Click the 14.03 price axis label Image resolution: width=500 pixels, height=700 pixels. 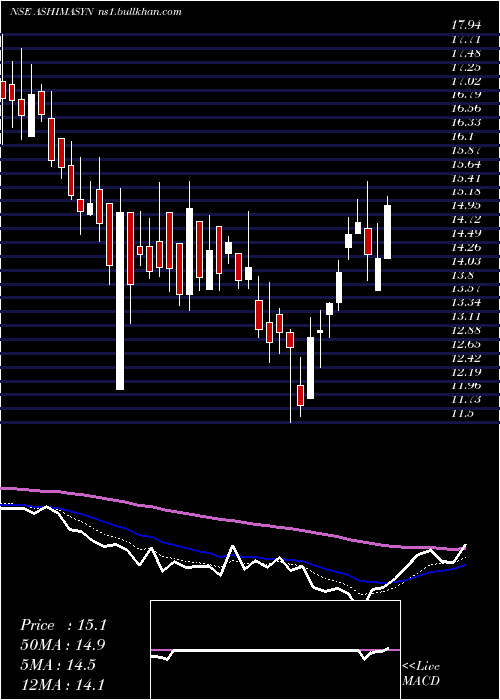coord(466,260)
